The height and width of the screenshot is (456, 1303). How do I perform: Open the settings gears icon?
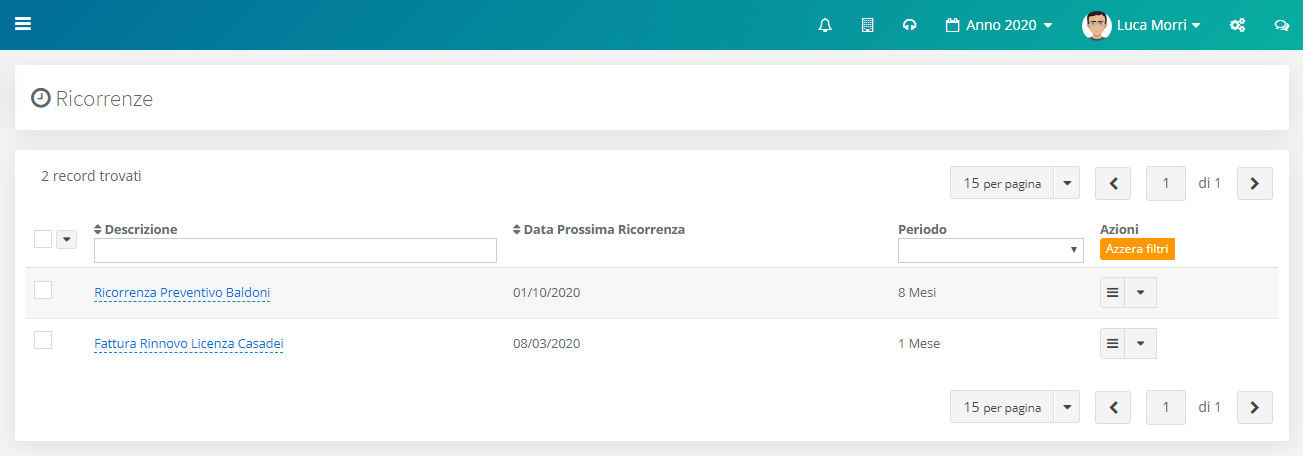point(1237,26)
